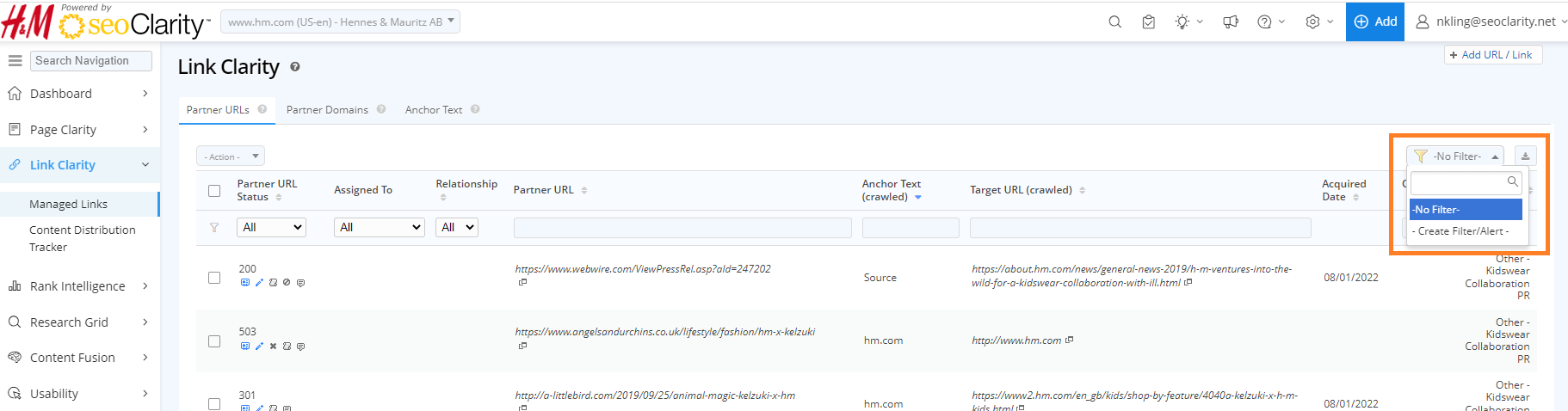Click the download export icon beside the filter
The height and width of the screenshot is (411, 1568).
coord(1525,156)
